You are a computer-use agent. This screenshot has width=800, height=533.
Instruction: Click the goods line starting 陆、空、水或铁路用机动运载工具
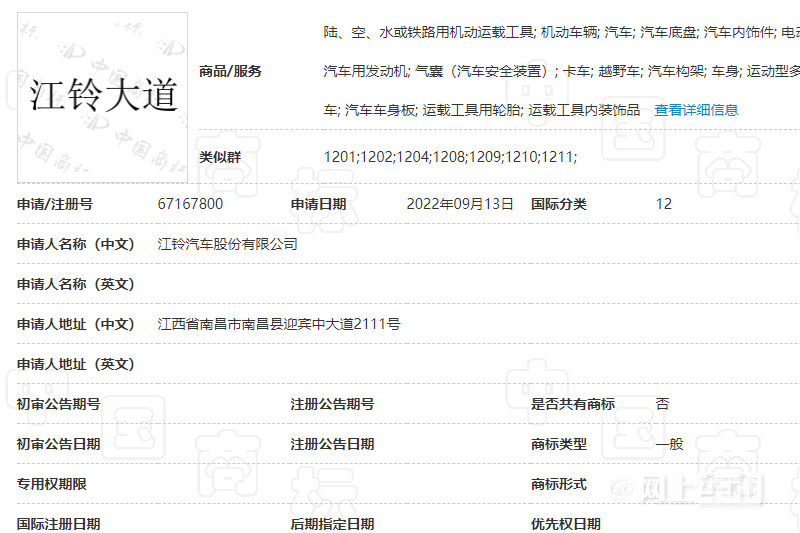[x=561, y=33]
